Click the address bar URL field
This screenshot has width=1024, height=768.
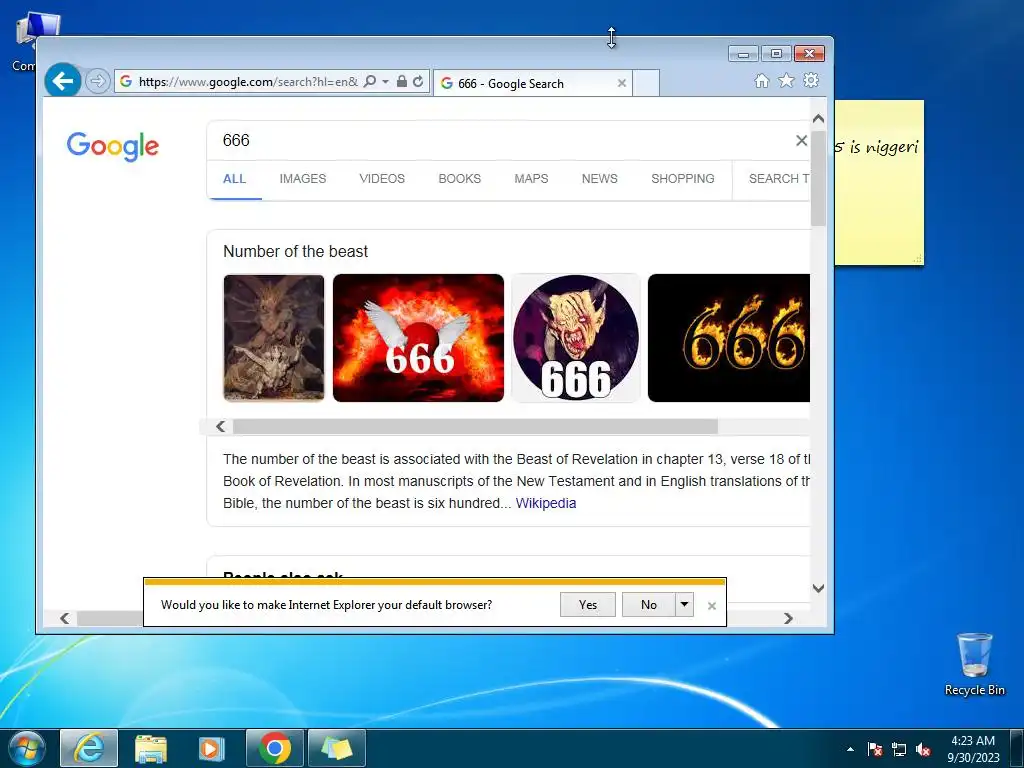[x=248, y=82]
